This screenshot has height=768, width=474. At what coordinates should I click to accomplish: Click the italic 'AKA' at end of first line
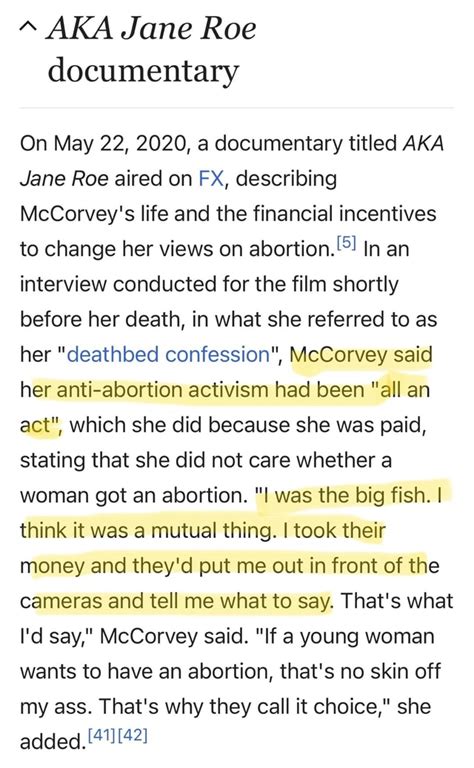click(x=423, y=144)
